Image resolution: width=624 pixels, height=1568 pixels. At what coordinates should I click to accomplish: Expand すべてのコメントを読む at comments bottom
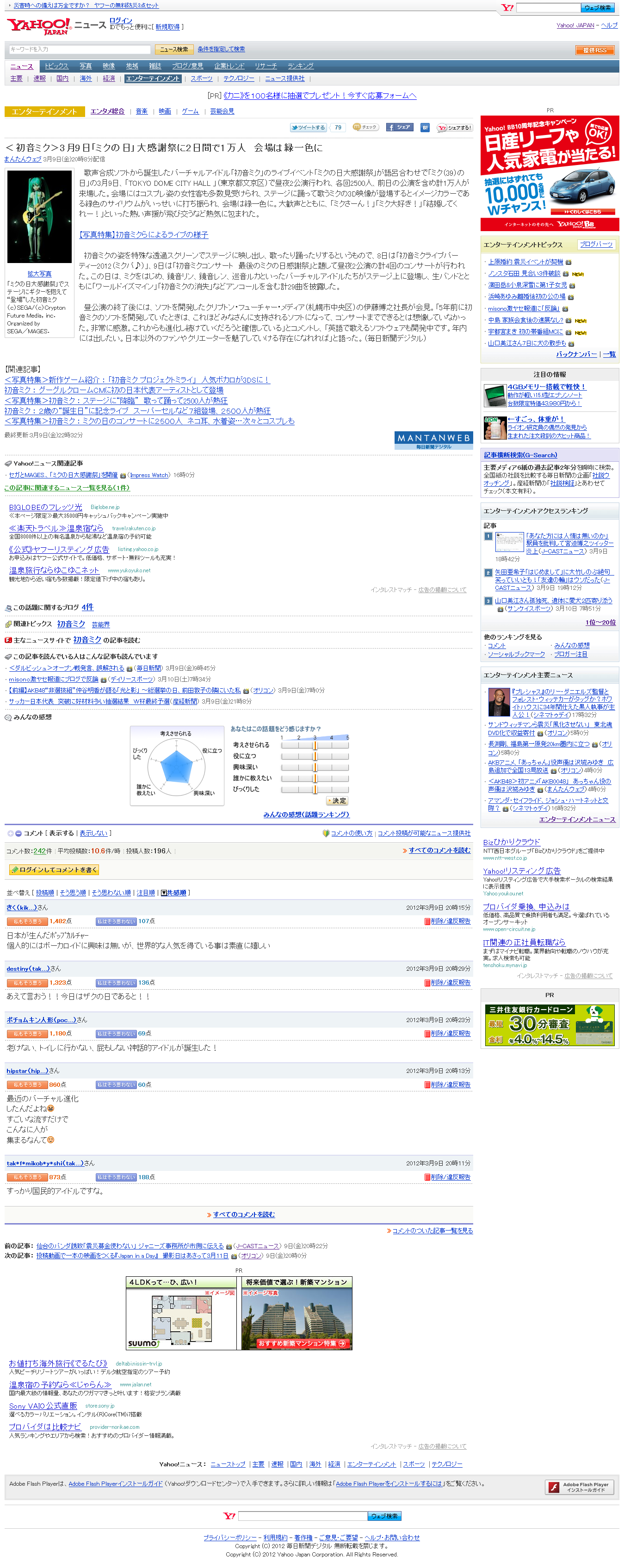[244, 1214]
